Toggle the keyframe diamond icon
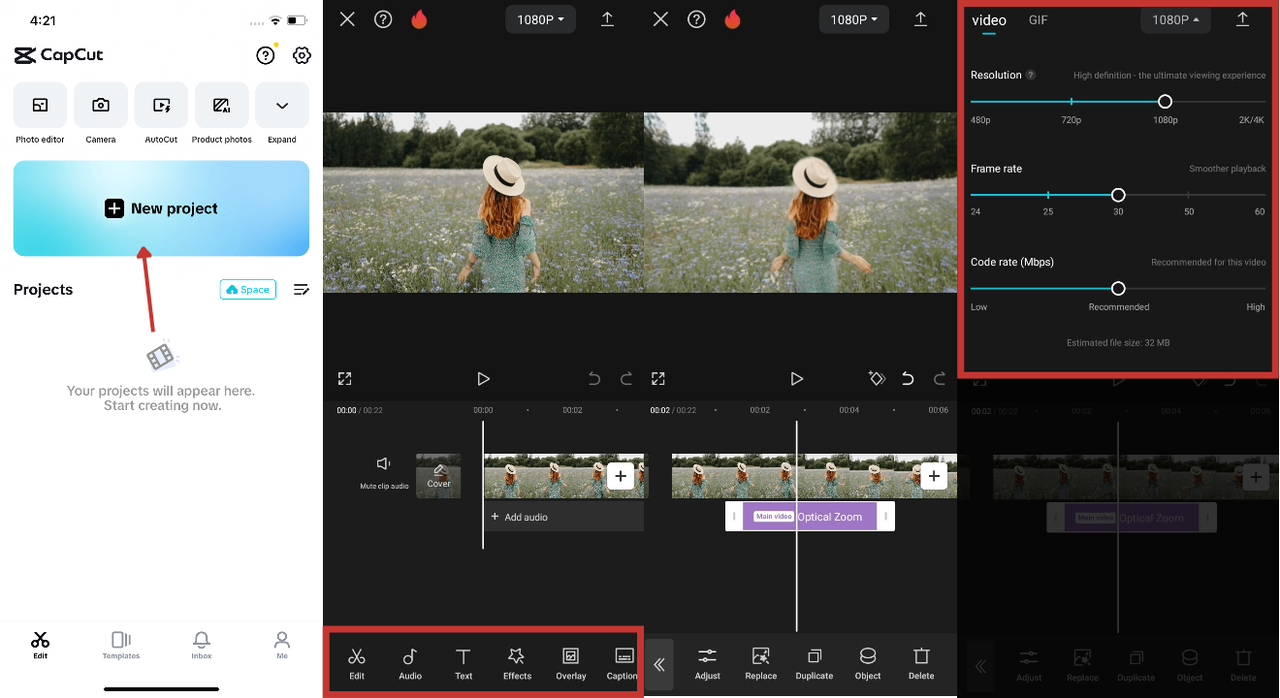The image size is (1280, 698). tap(877, 379)
